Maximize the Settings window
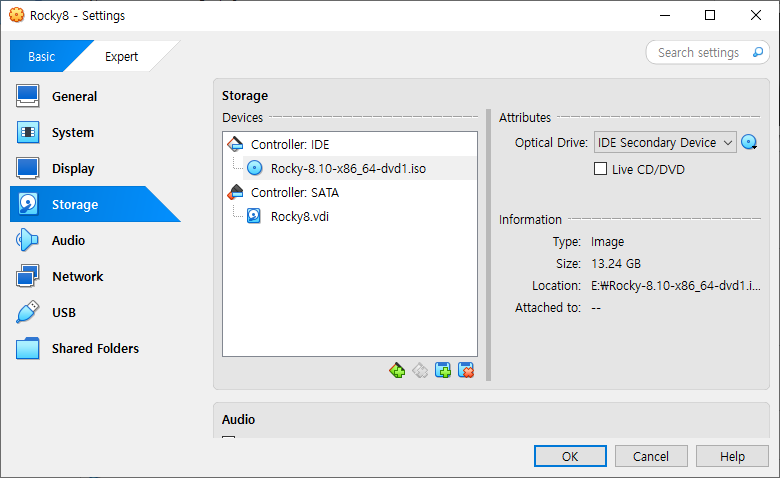 (x=710, y=15)
